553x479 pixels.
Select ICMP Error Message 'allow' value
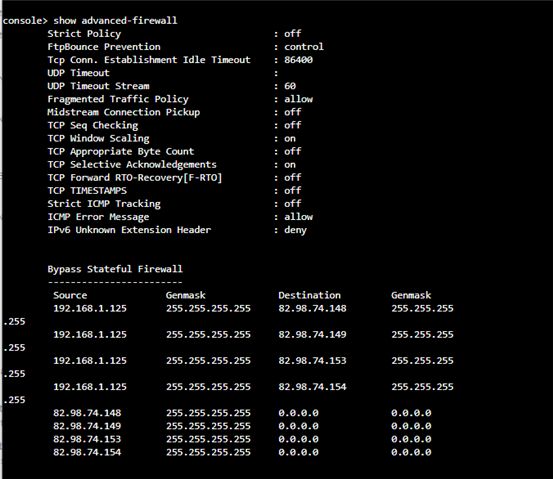point(298,217)
